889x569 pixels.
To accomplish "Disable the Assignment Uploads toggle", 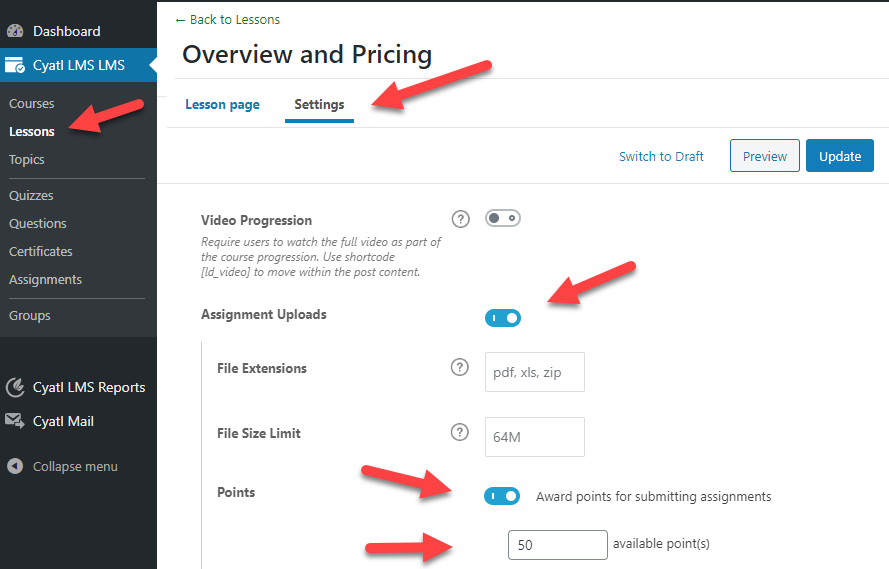I will 502,318.
